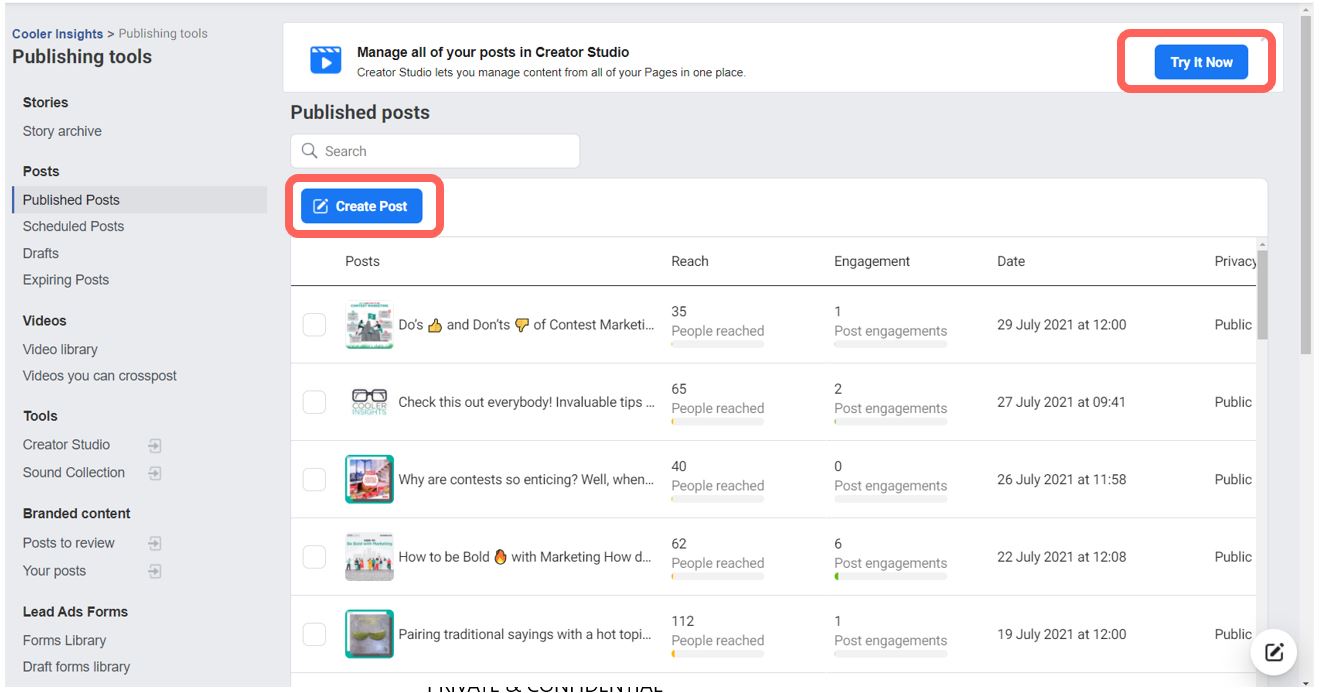
Task: Click the Create Post button
Action: pyautogui.click(x=361, y=206)
